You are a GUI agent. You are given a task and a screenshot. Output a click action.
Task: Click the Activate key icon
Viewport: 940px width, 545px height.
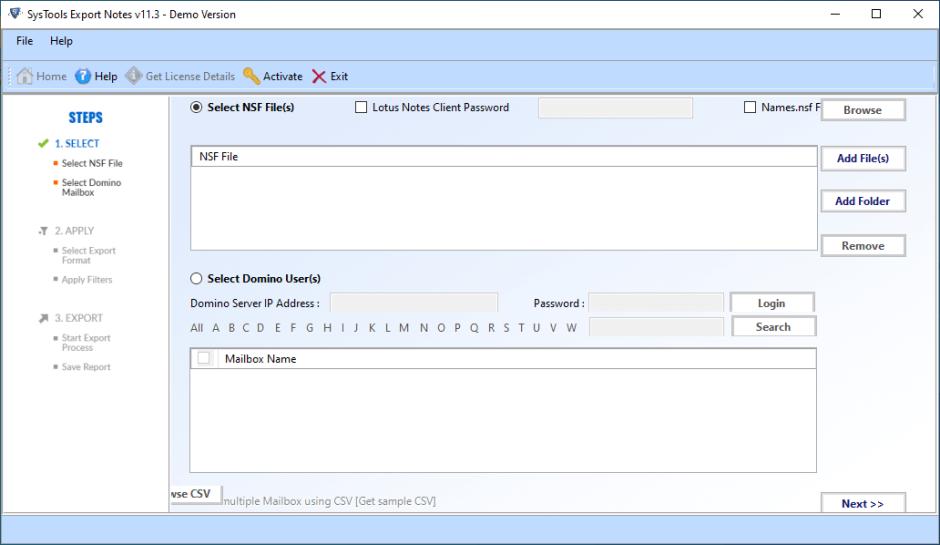pos(251,76)
